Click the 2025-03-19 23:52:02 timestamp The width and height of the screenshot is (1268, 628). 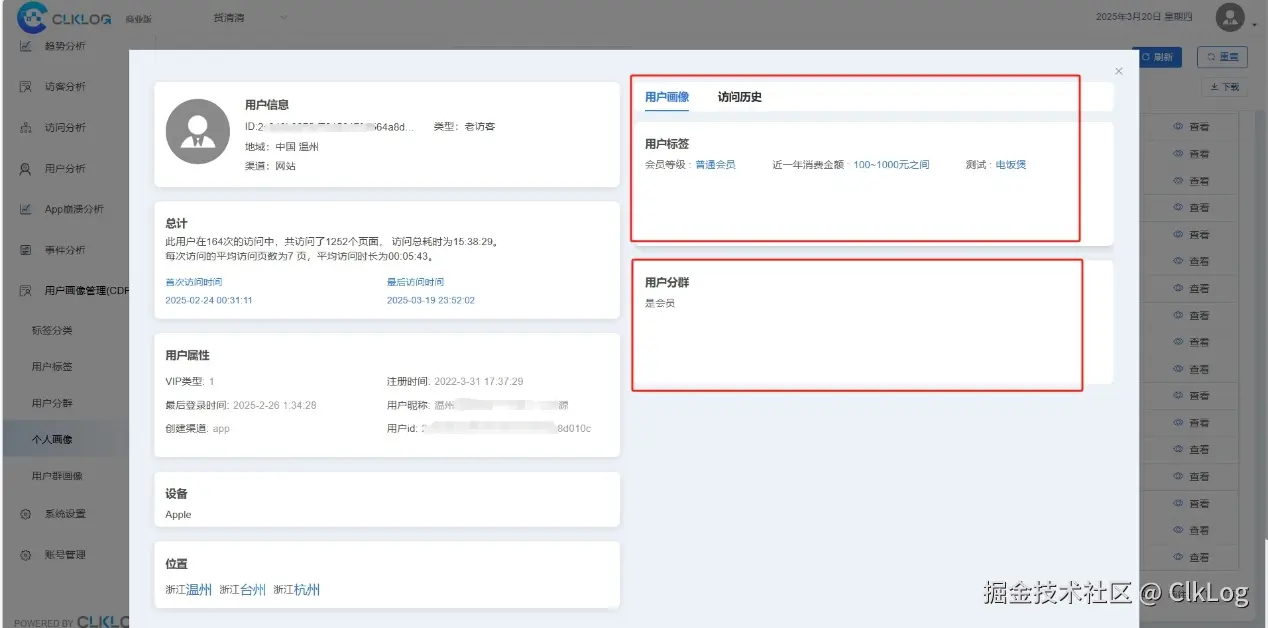tap(431, 300)
